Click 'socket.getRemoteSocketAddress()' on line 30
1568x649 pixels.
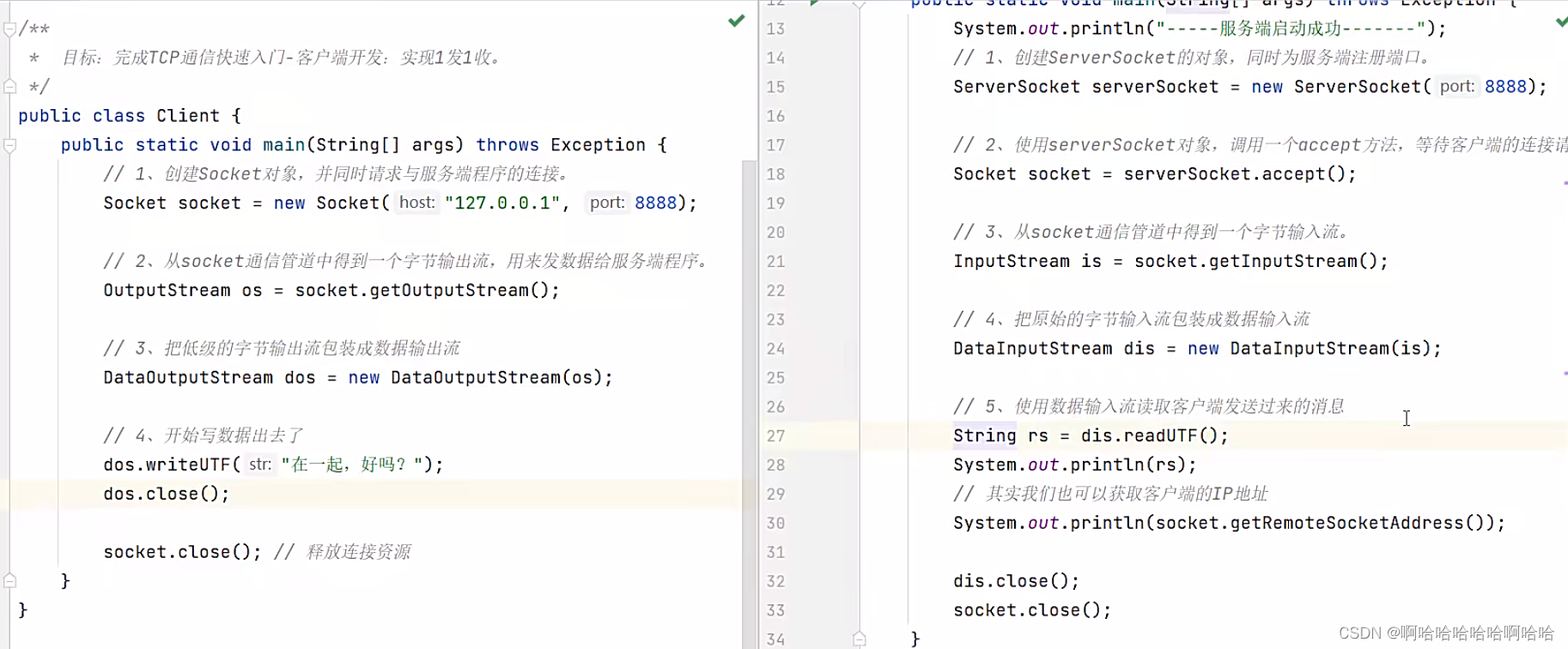click(x=1320, y=523)
